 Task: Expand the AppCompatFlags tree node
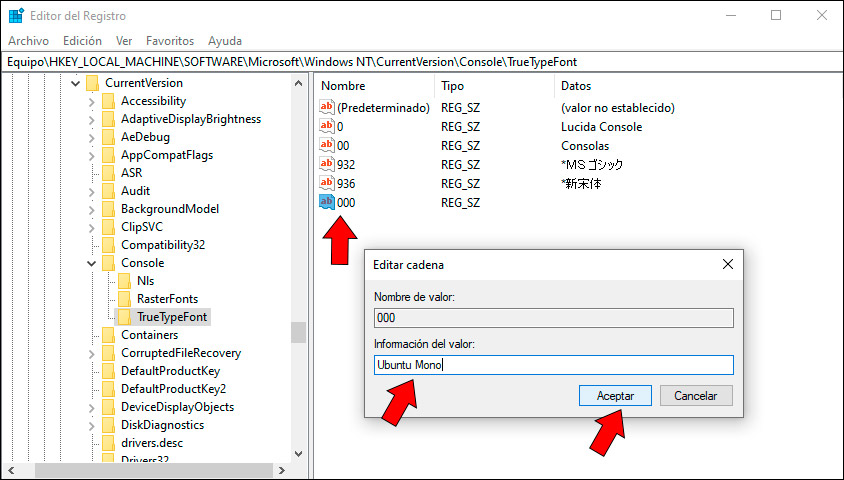tap(92, 156)
